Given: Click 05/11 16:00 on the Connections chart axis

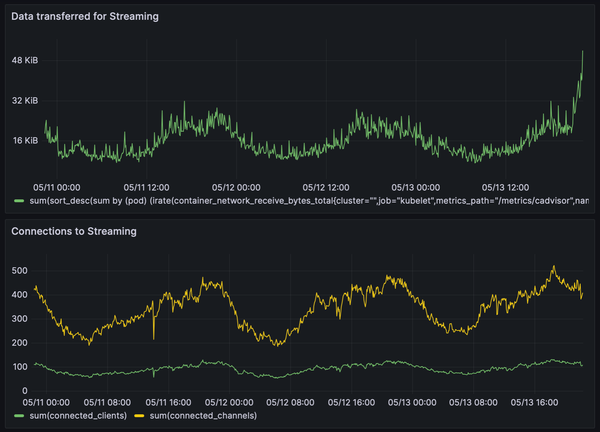Looking at the screenshot, I should [168, 403].
